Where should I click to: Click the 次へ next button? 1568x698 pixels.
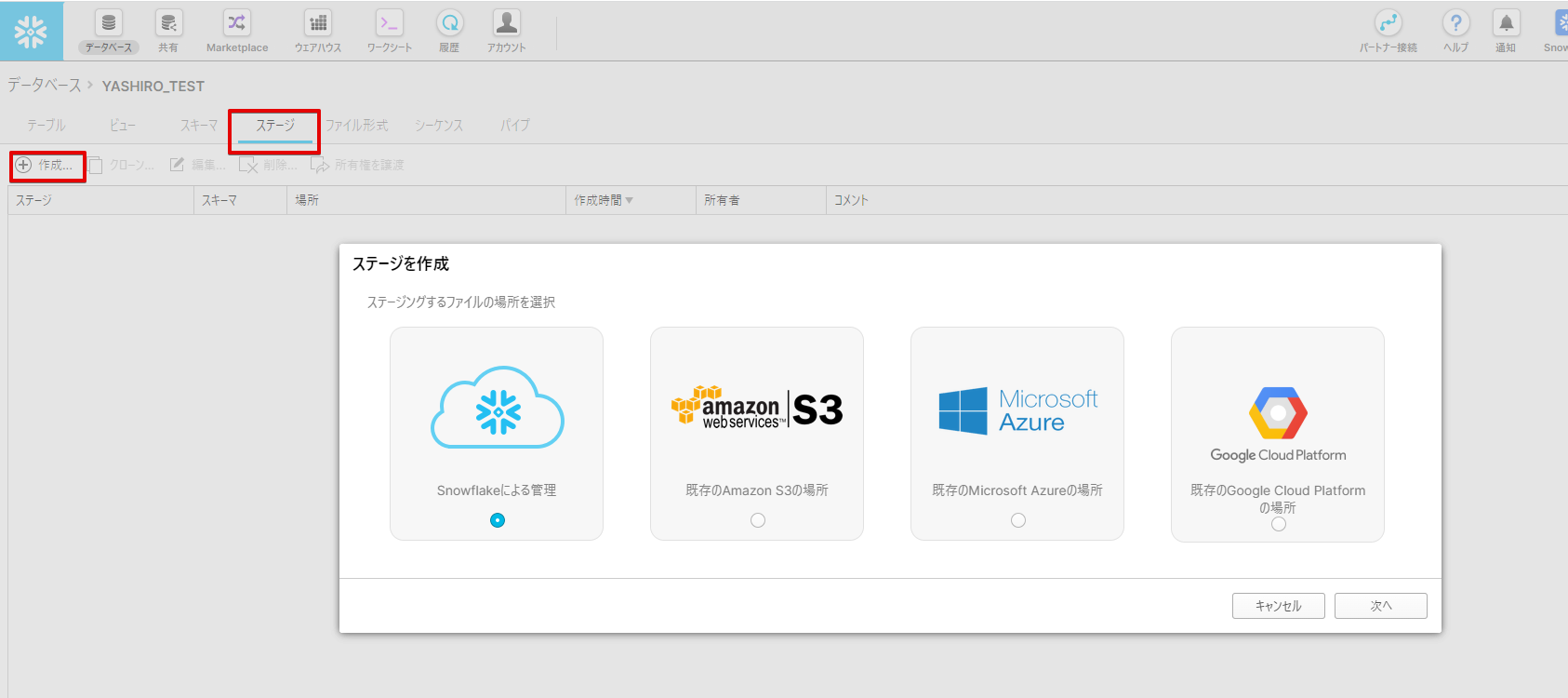tap(1381, 606)
